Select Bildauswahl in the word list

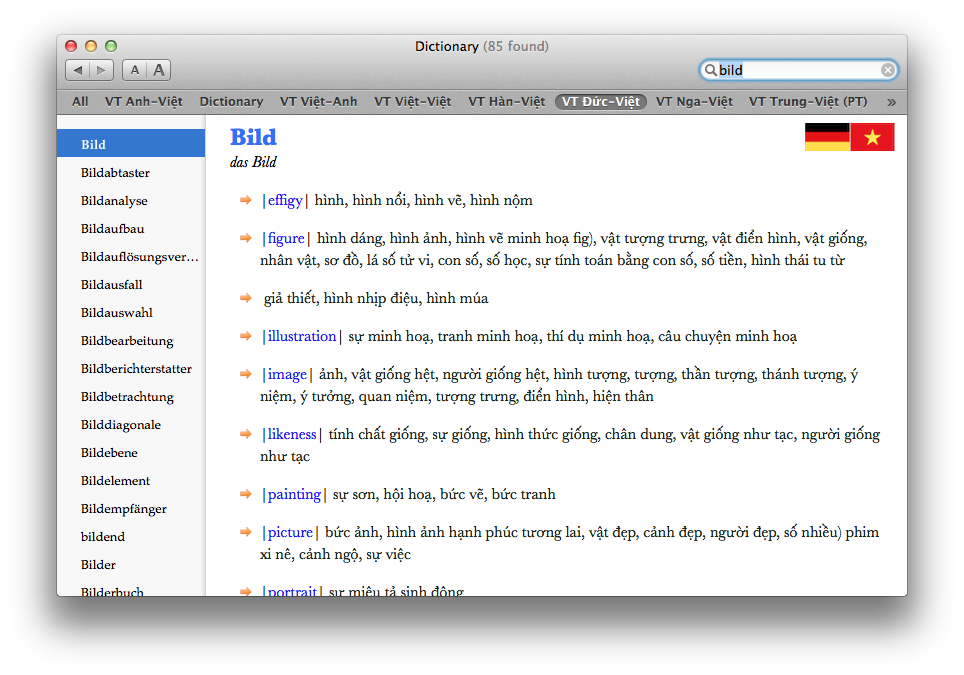coord(131,312)
